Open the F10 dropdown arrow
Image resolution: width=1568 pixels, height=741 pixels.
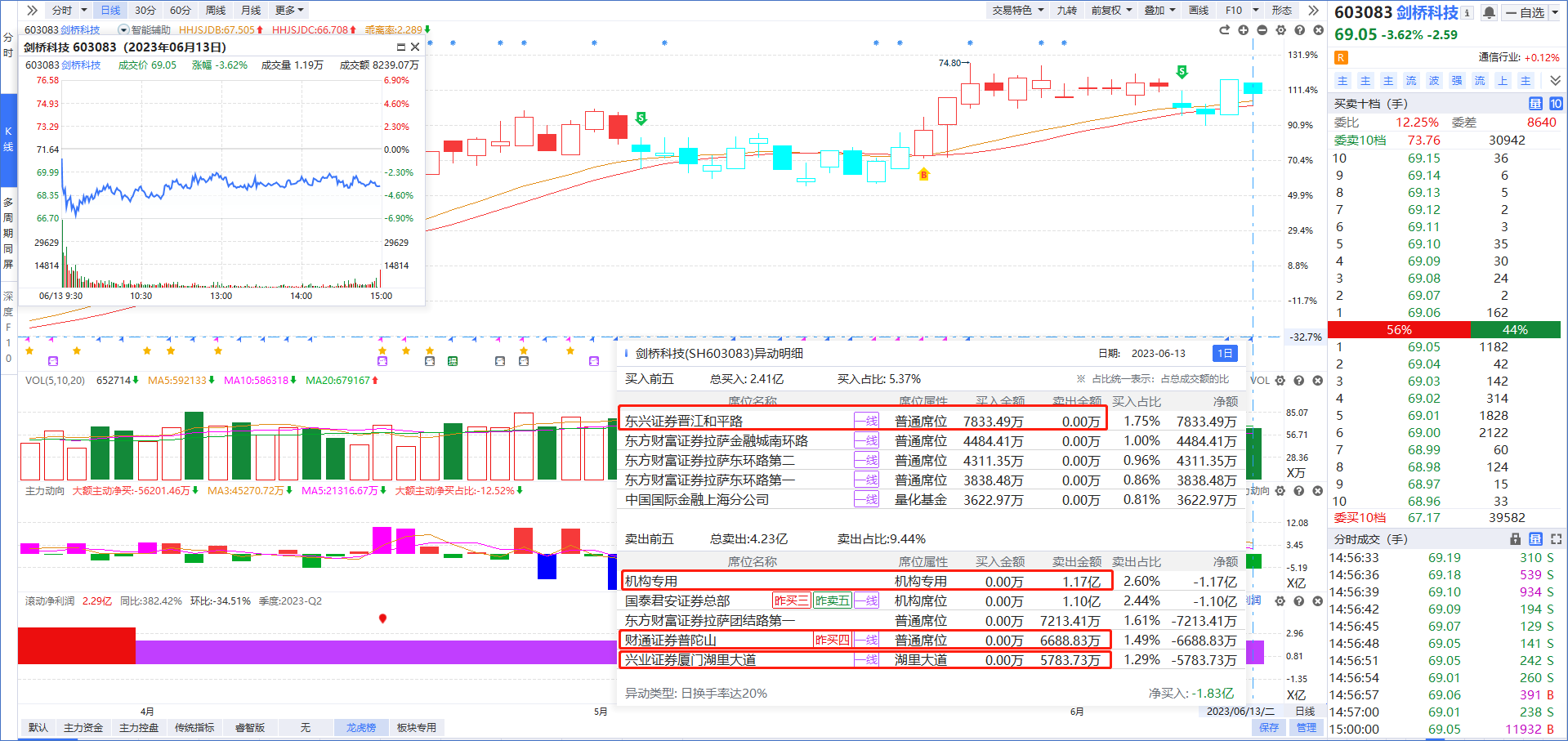click(1256, 11)
